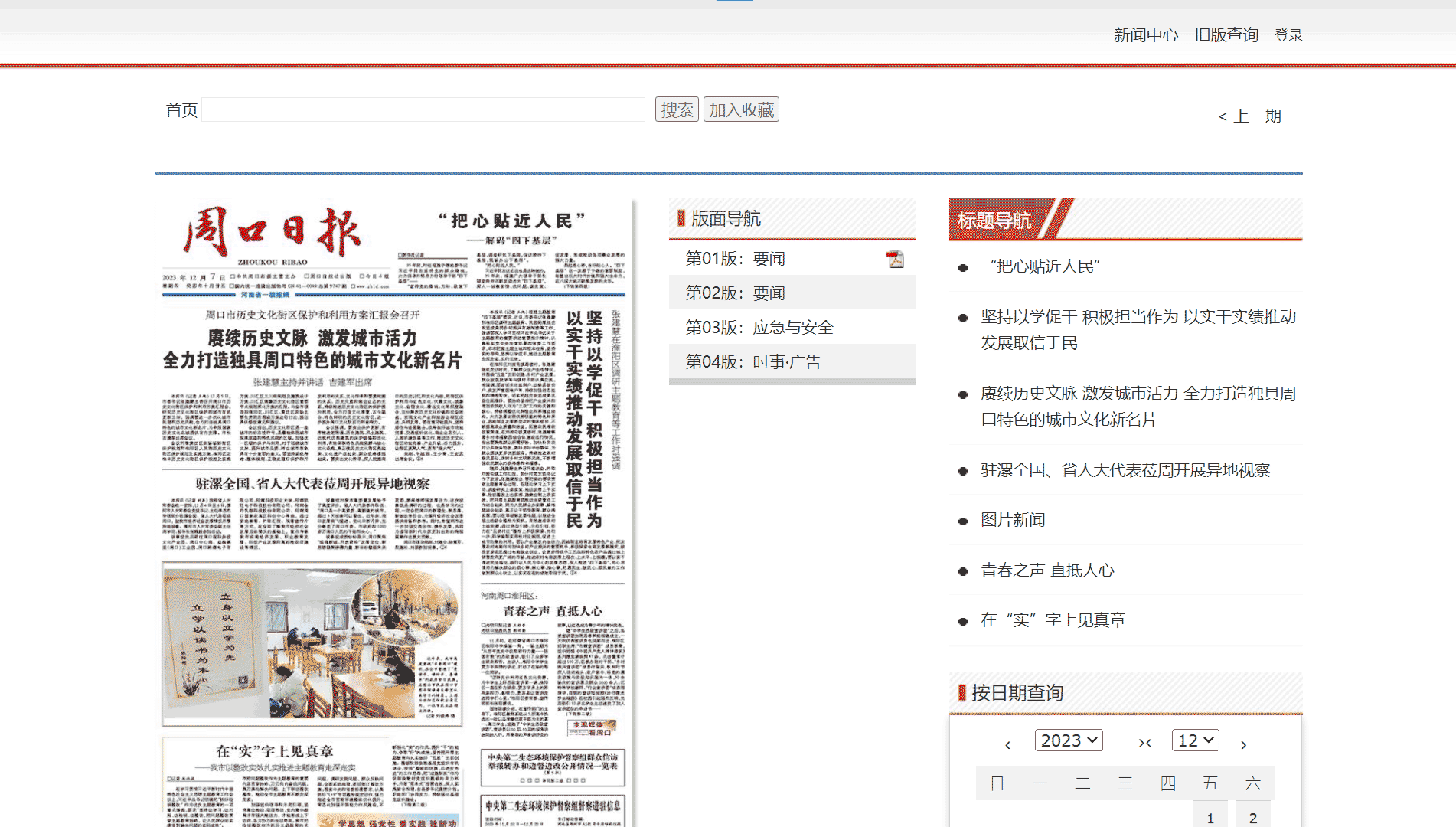Open article 在“实”字上见真章 in title list
The height and width of the screenshot is (827, 1456).
coord(1053,620)
